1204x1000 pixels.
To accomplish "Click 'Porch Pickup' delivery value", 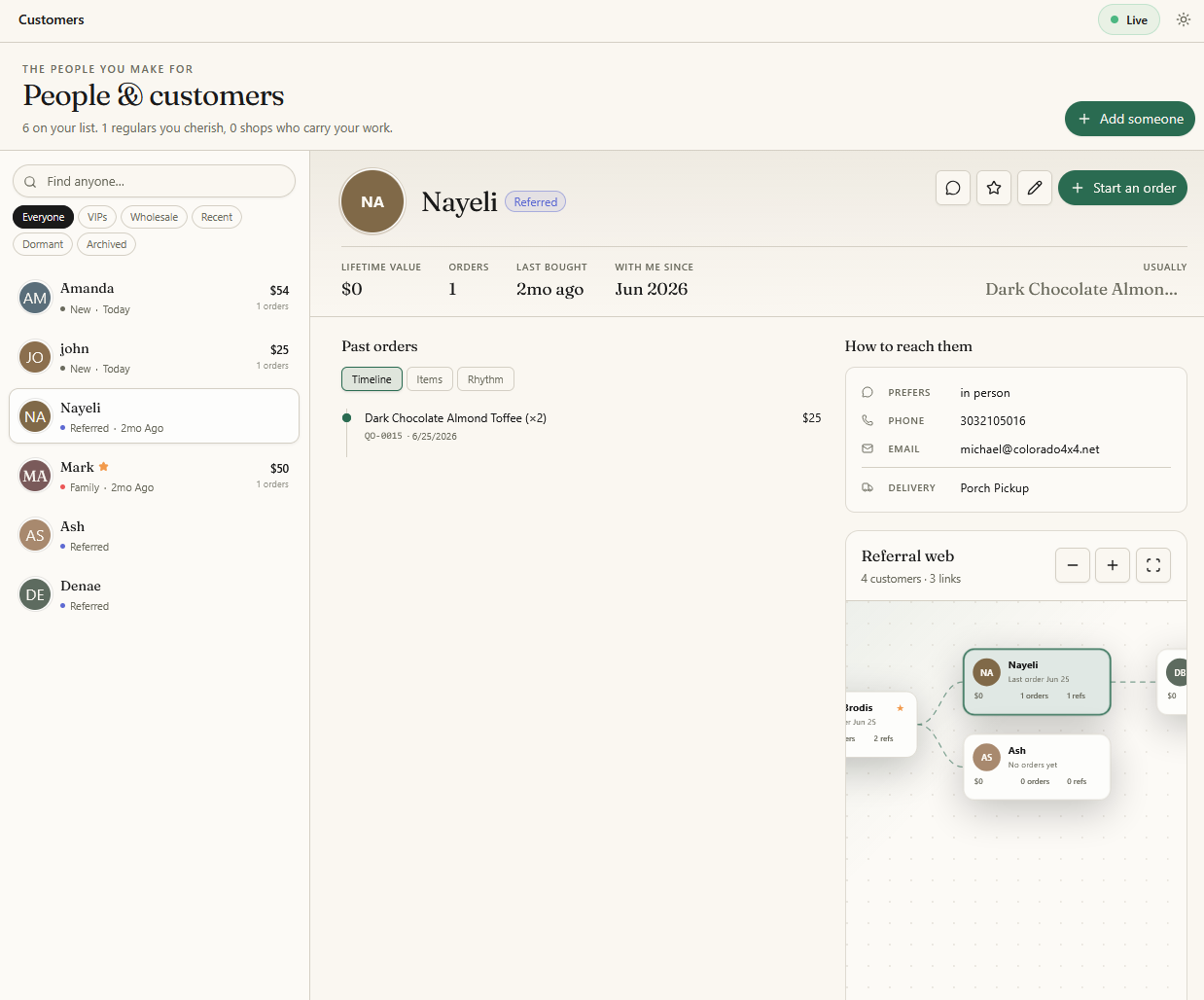I will click(994, 488).
